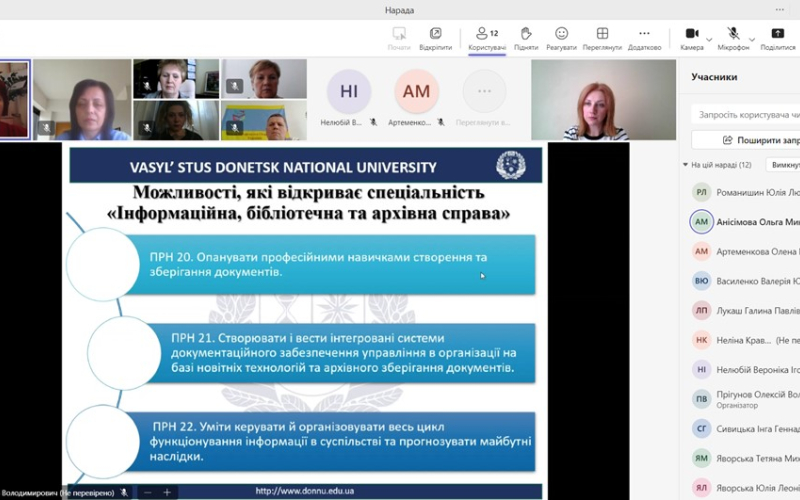Click the http://www.donnu.edu.ua link on slide

point(305,491)
